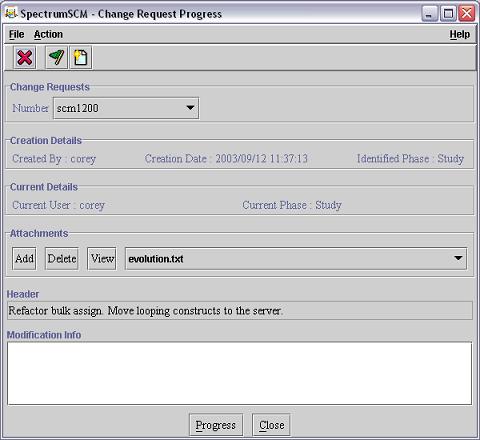Click the Header text field

pos(240,311)
